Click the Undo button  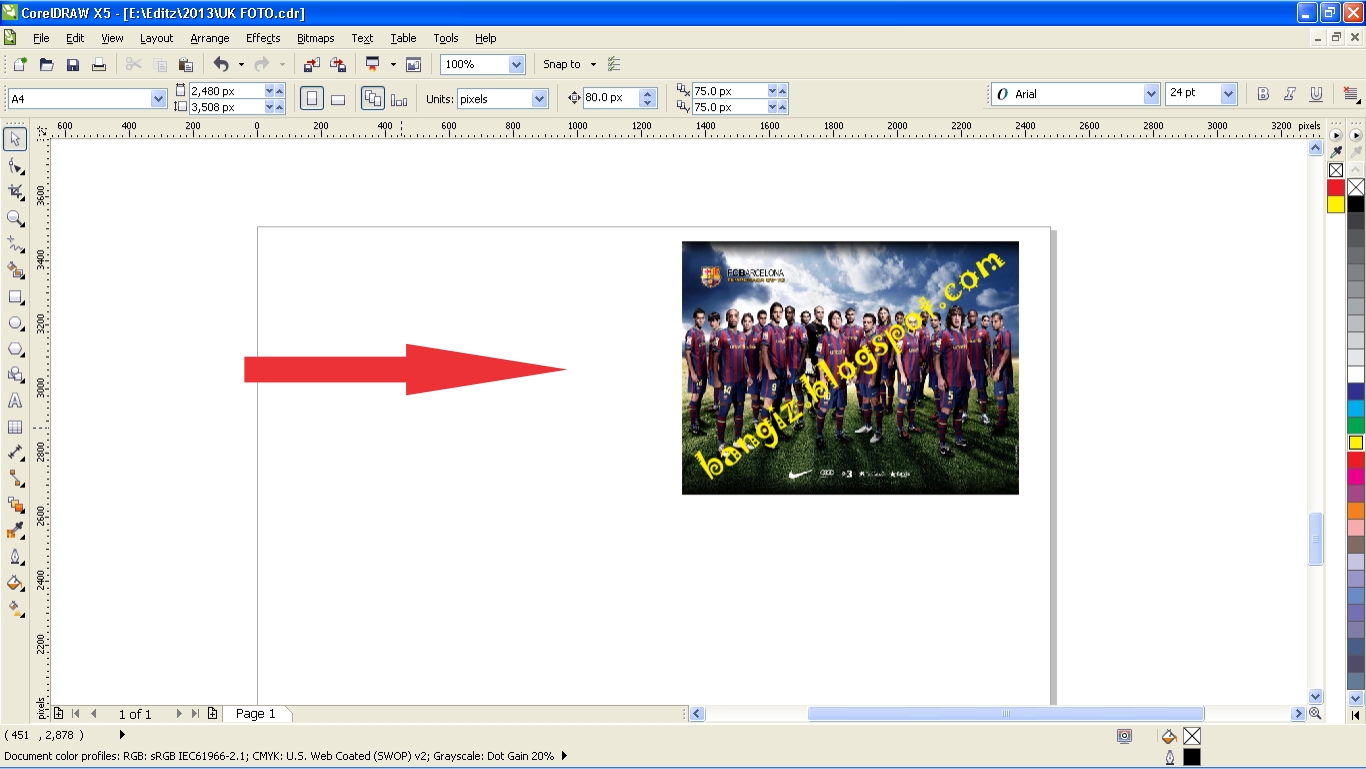[x=221, y=63]
